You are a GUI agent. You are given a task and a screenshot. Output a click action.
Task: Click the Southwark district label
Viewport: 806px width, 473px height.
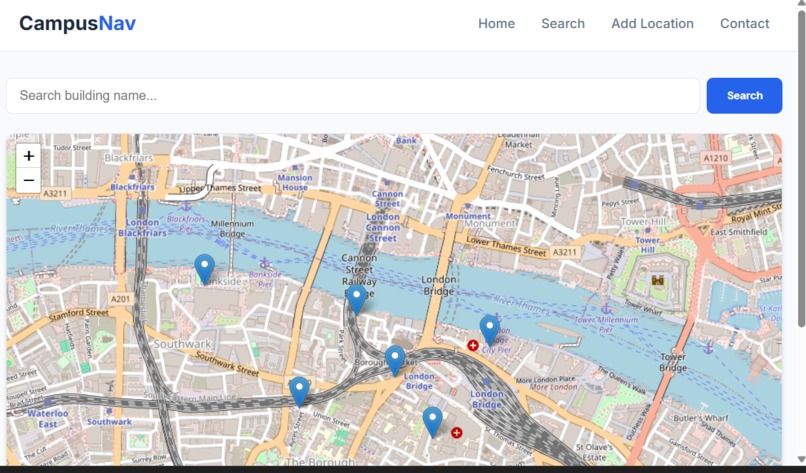(182, 344)
